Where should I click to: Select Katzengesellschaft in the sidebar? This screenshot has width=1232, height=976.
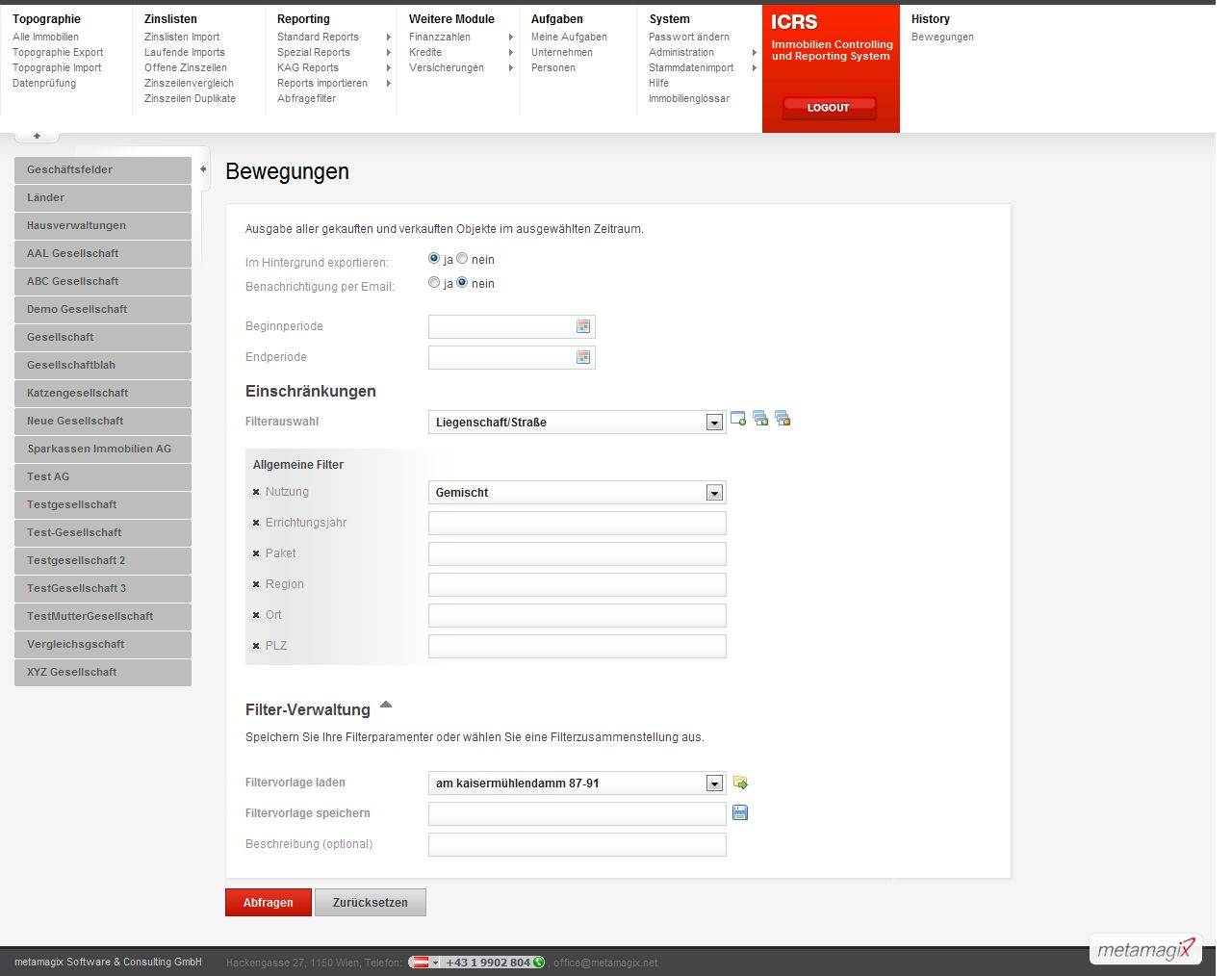pos(103,394)
